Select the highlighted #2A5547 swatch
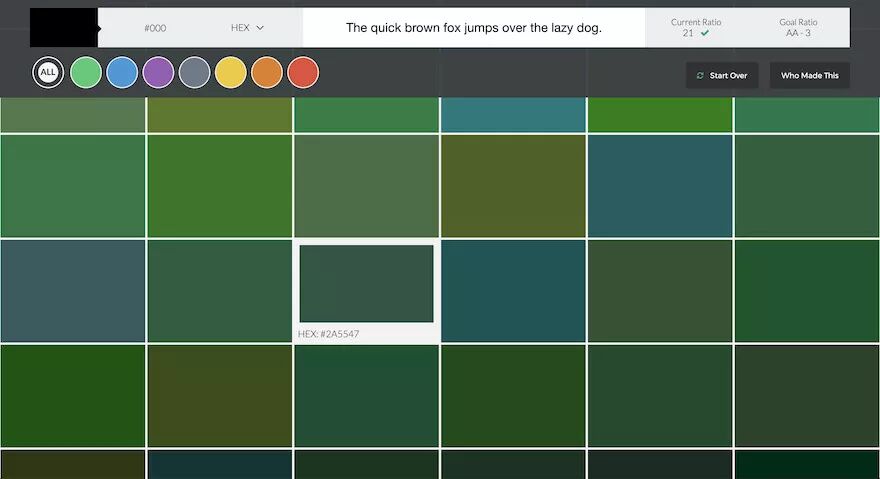This screenshot has height=479, width=880. [366, 284]
